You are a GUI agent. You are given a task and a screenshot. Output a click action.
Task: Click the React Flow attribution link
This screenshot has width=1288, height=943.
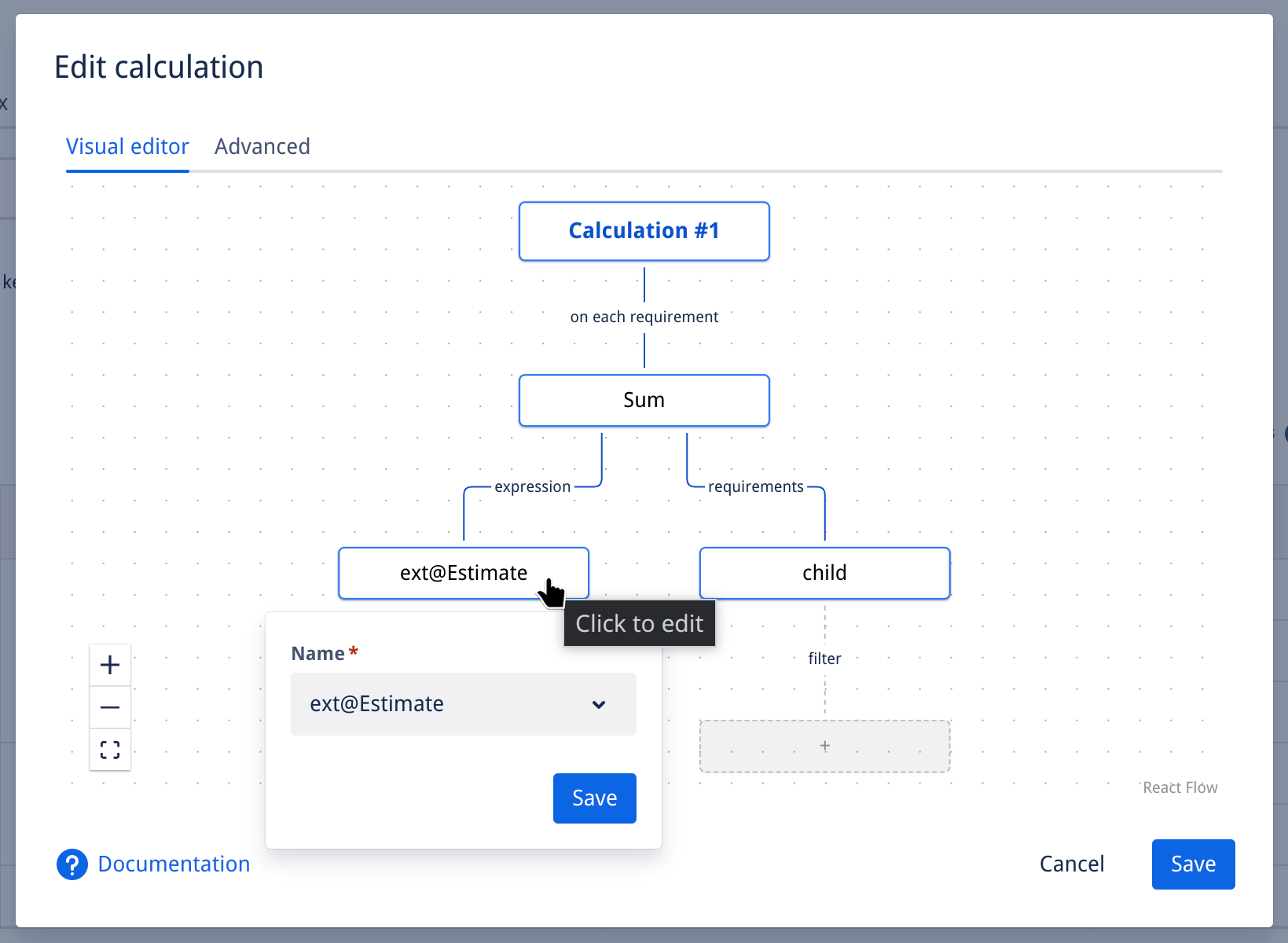[x=1180, y=787]
